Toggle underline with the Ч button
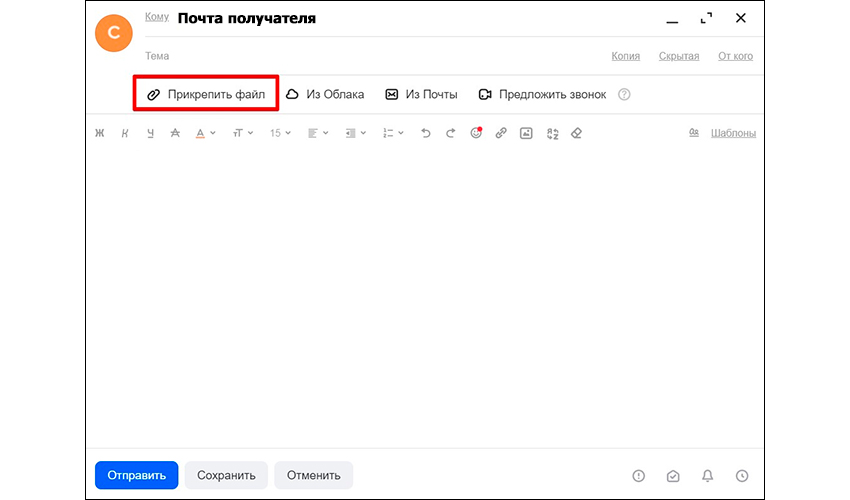Image resolution: width=850 pixels, height=500 pixels. [x=150, y=133]
